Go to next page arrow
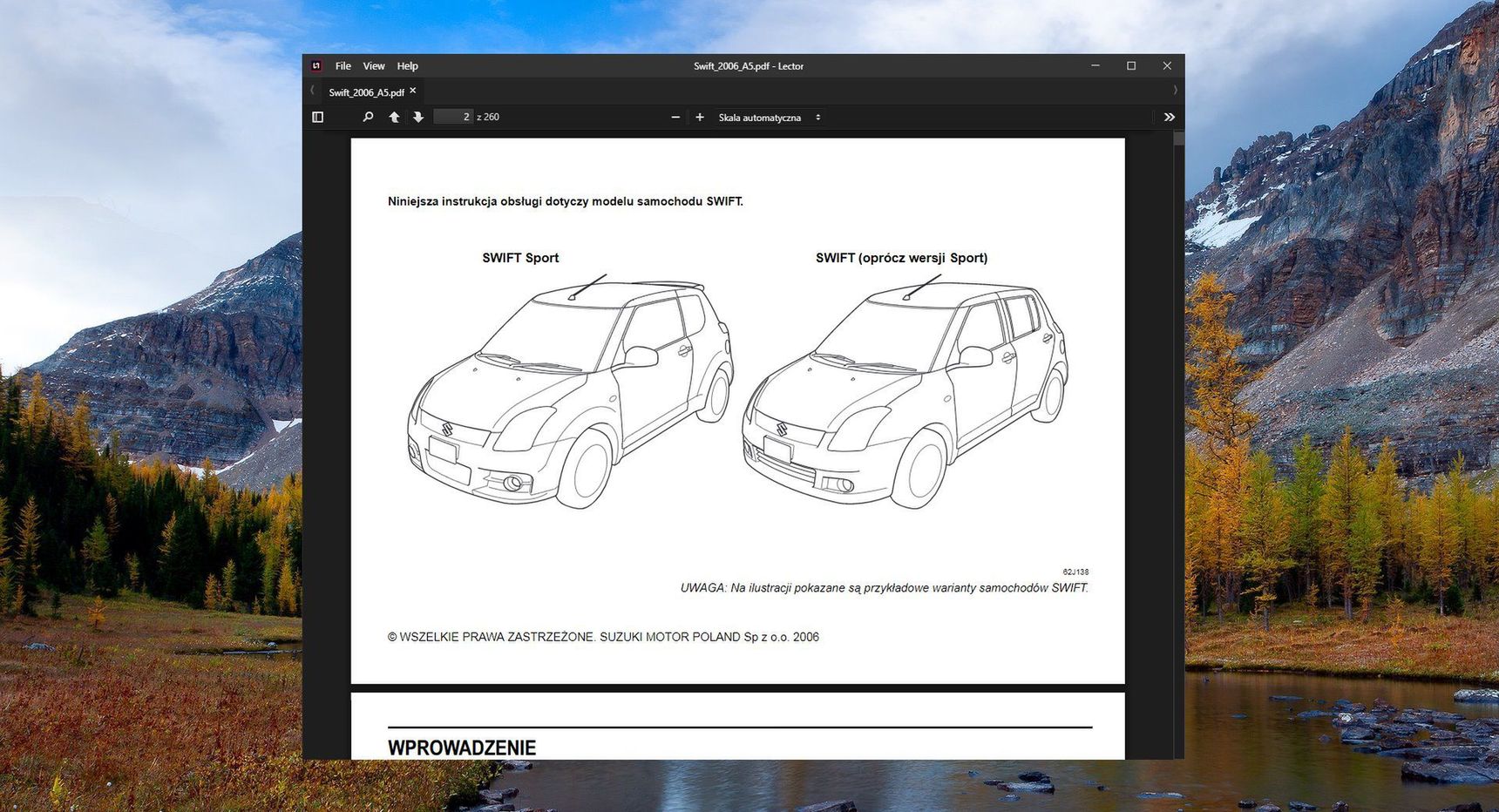This screenshot has height=812, width=1499. pyautogui.click(x=418, y=117)
